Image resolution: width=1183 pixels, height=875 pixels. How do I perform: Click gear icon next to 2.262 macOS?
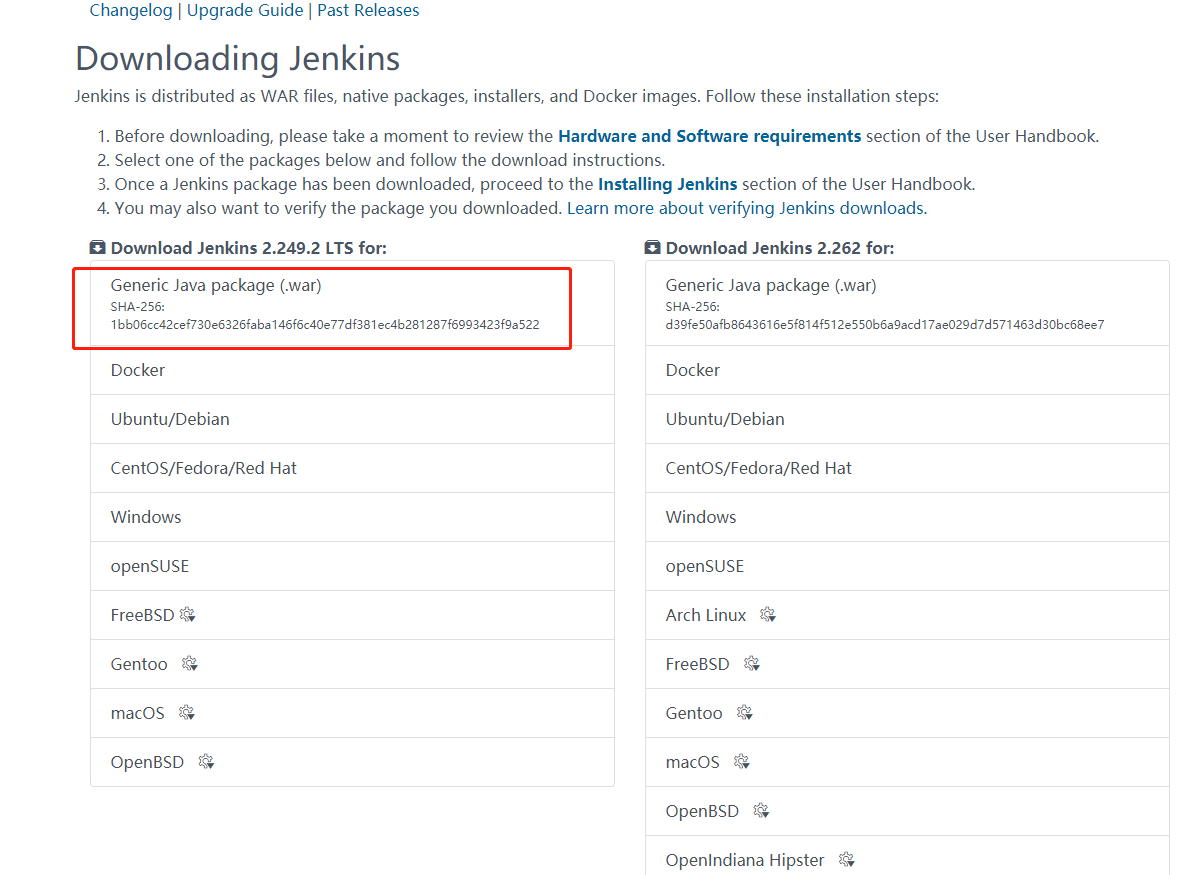742,762
